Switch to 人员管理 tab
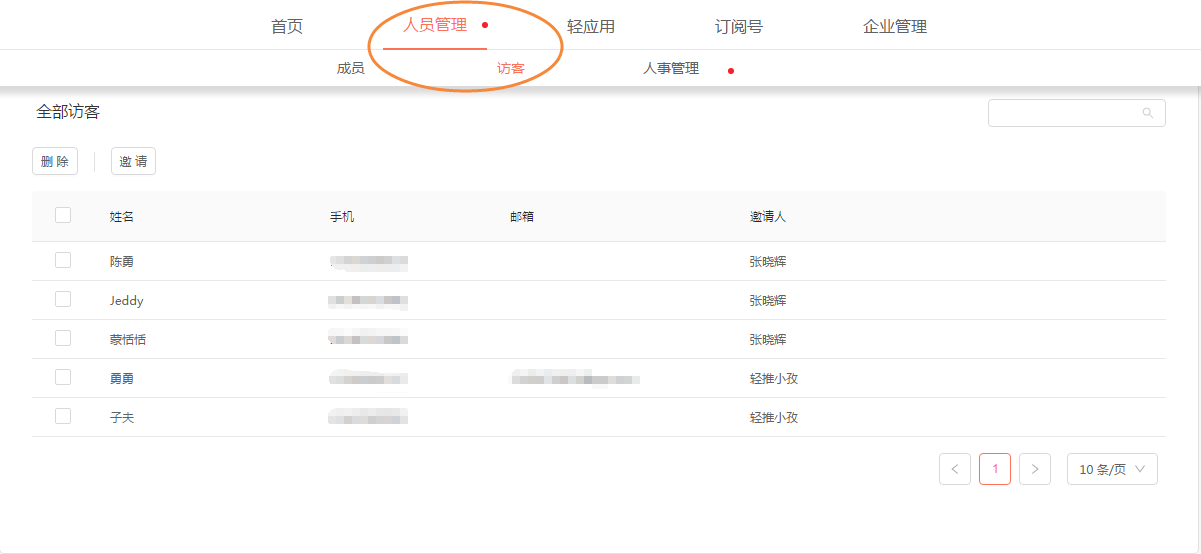1201x554 pixels. point(435,25)
